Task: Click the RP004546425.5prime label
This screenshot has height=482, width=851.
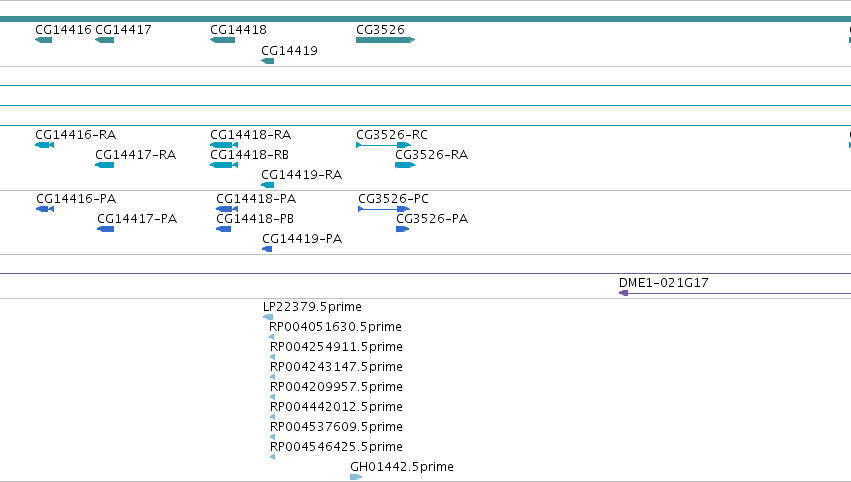Action: [x=336, y=447]
